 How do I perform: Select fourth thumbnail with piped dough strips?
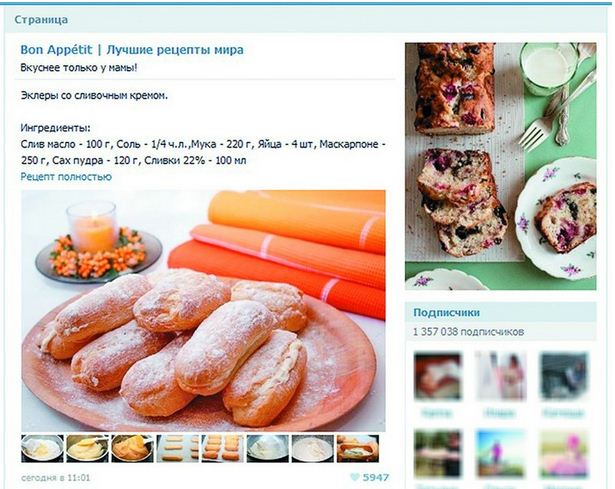(x=178, y=448)
